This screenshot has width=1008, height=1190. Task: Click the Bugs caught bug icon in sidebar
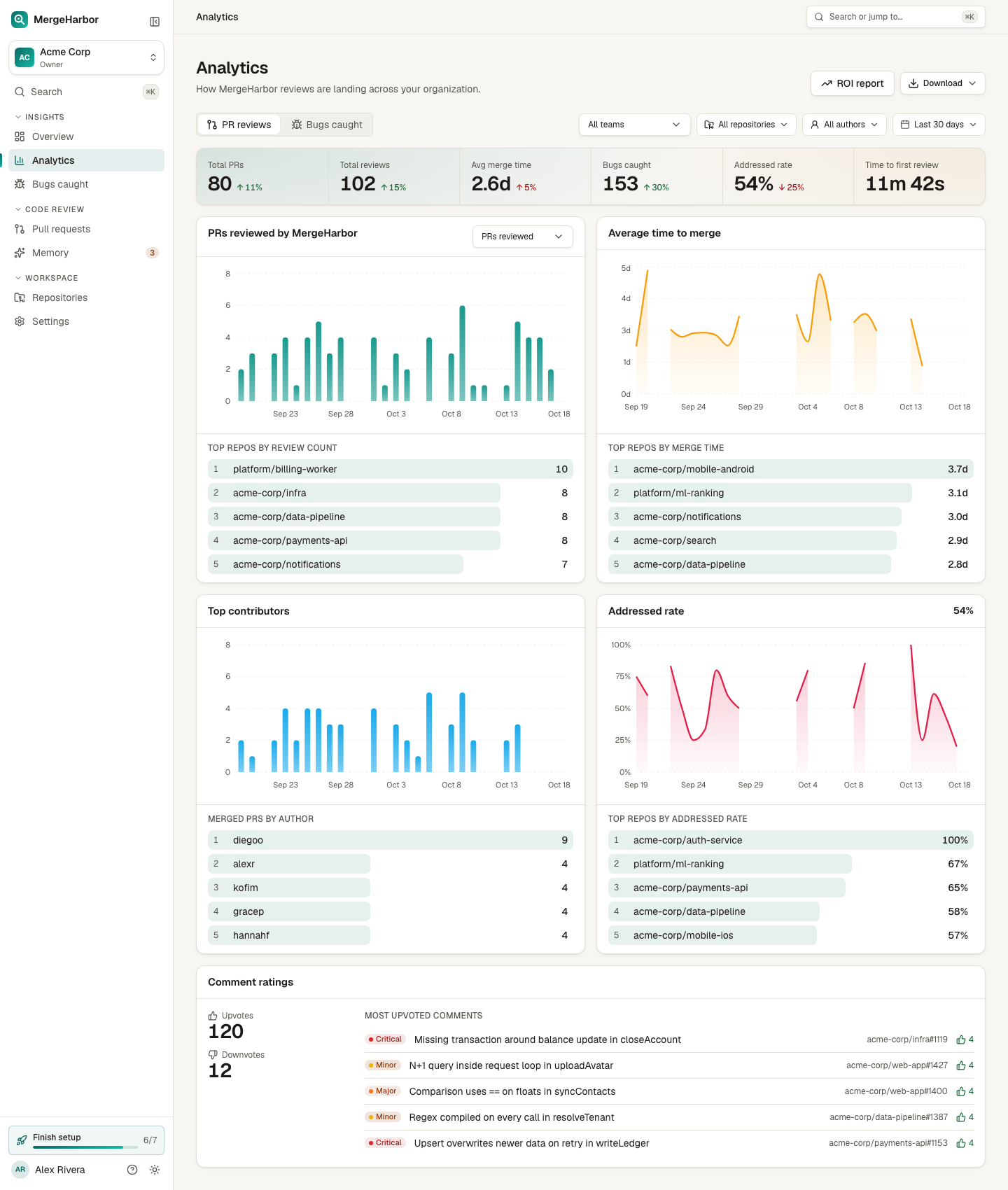pyautogui.click(x=20, y=184)
